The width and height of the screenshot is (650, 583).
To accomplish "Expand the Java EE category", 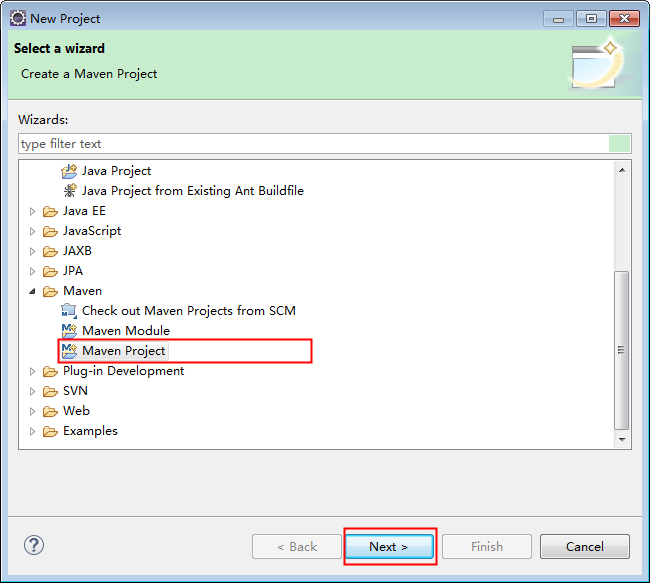I will tap(32, 211).
